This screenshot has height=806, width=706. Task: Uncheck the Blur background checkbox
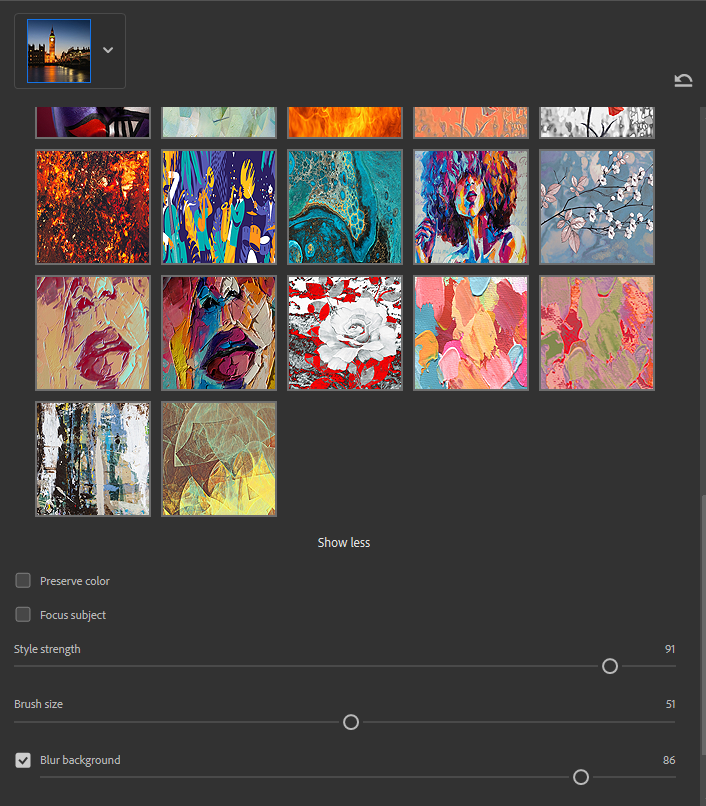23,760
